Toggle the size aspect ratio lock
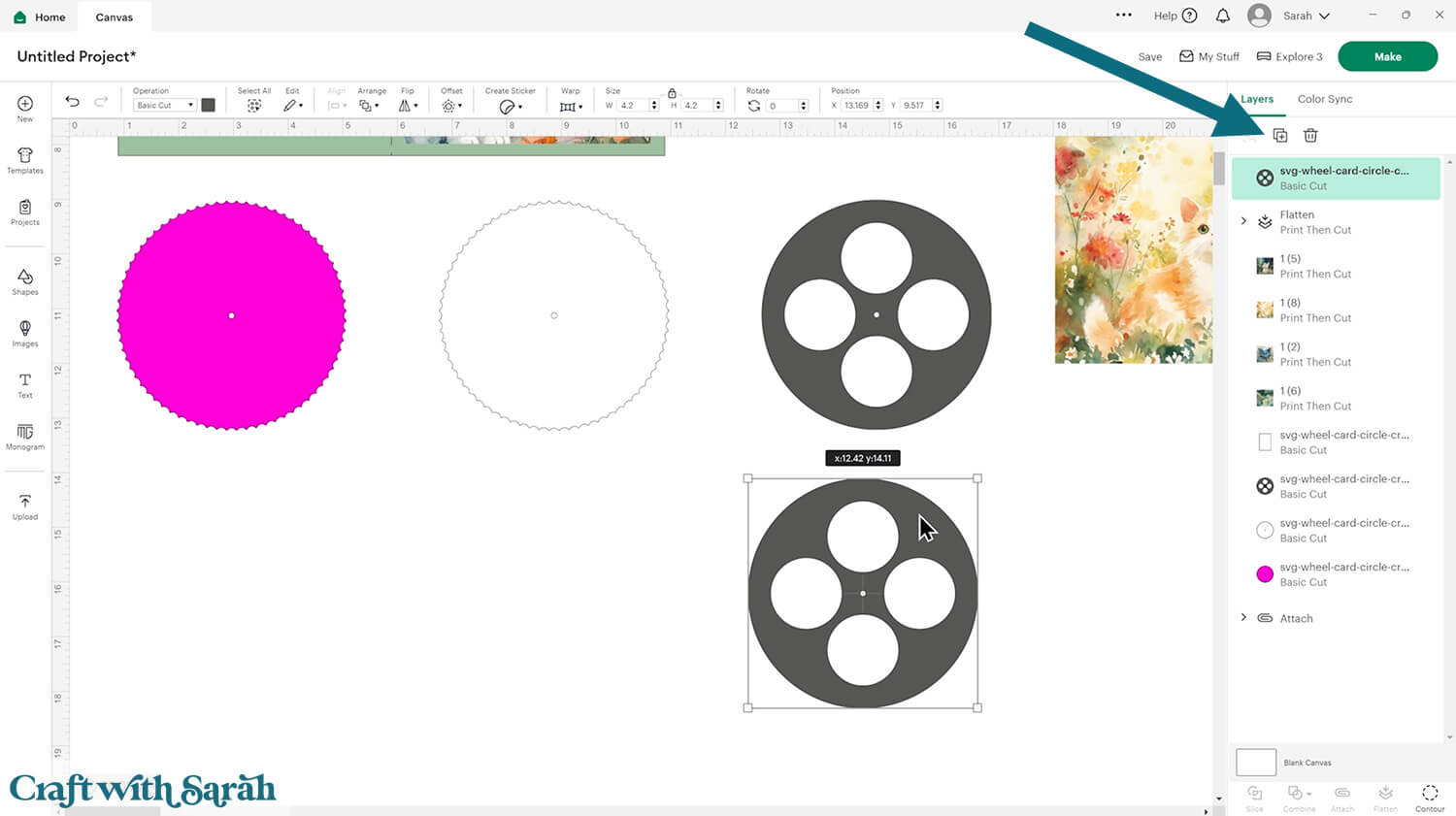The width and height of the screenshot is (1456, 816). click(x=672, y=93)
